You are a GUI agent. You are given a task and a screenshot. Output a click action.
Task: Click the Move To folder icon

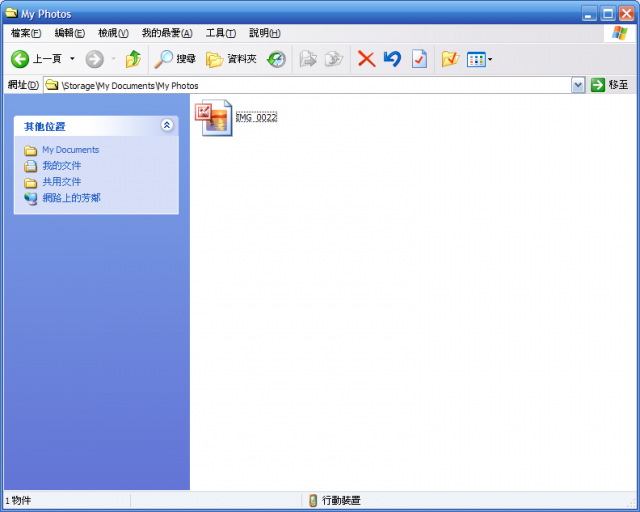click(308, 60)
